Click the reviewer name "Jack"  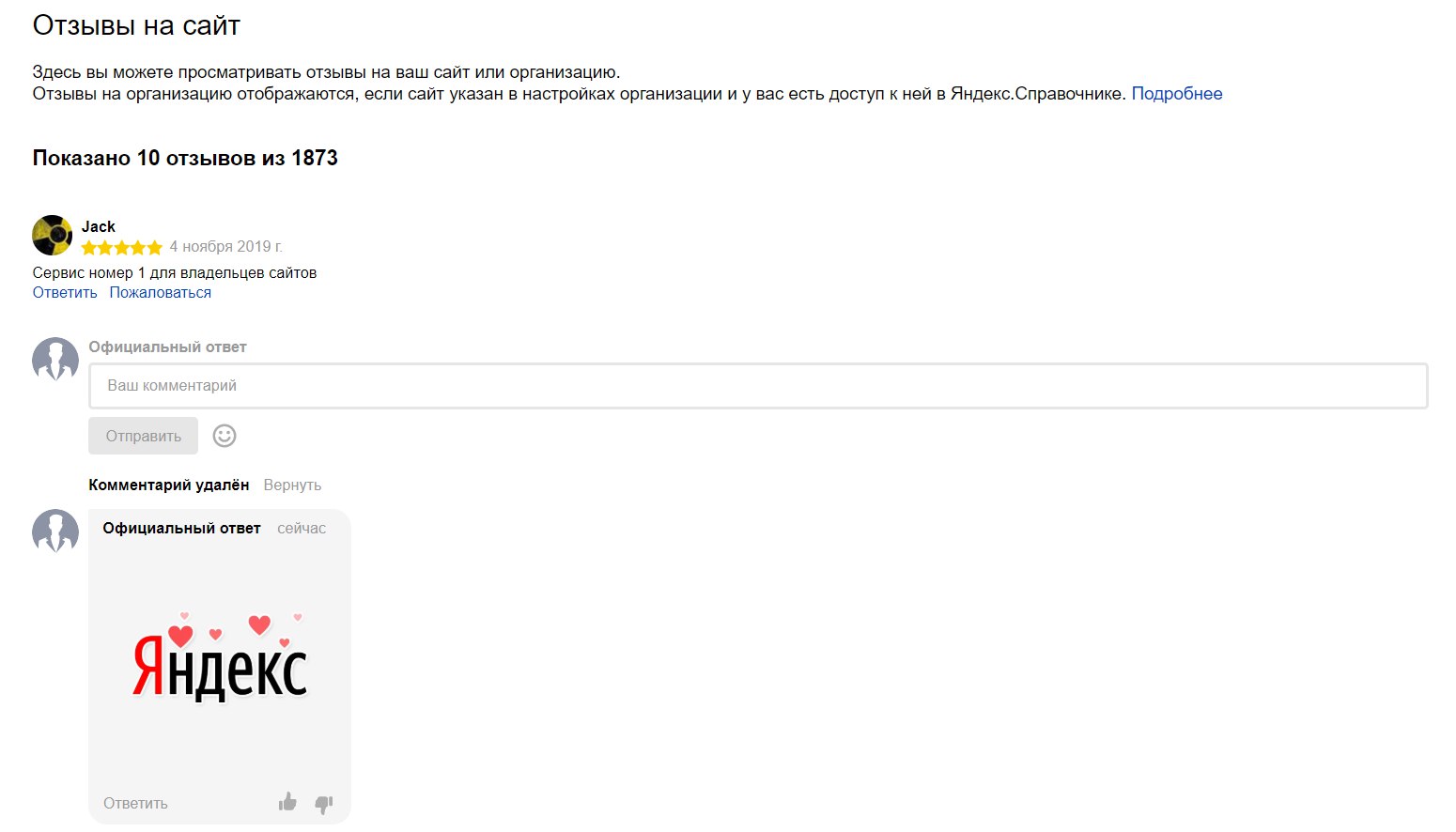tap(99, 226)
